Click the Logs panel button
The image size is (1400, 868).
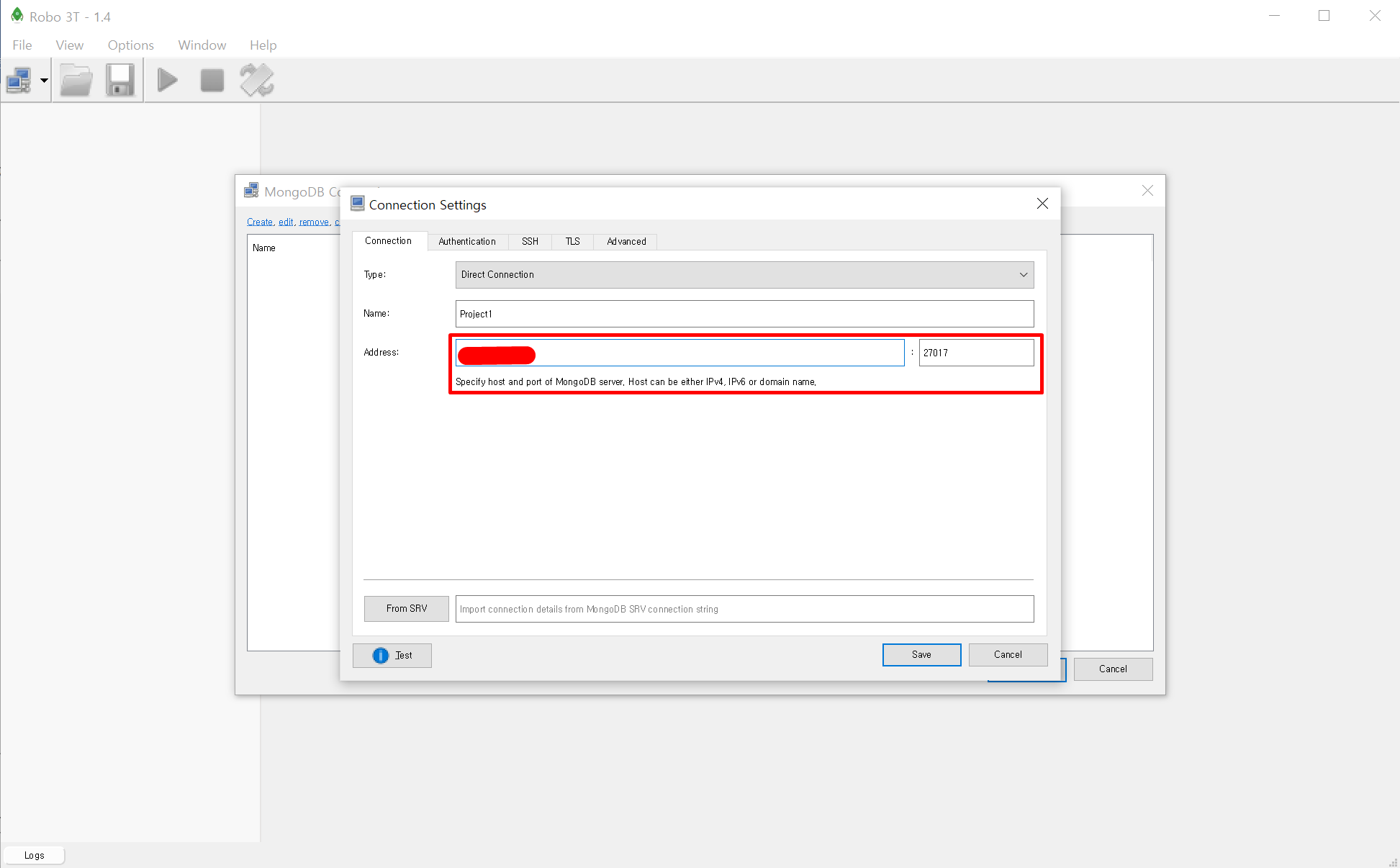(x=34, y=855)
